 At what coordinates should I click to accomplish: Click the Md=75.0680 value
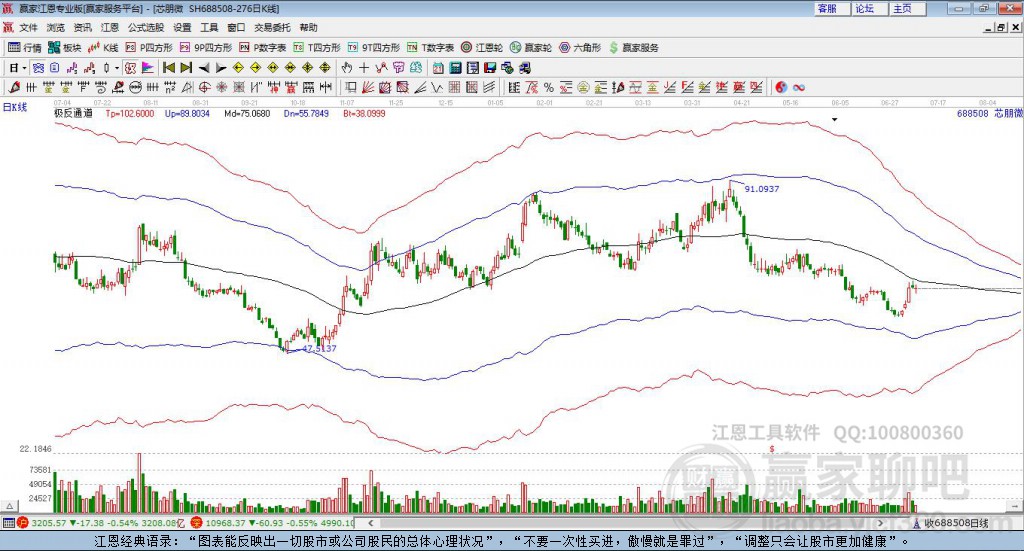247,114
